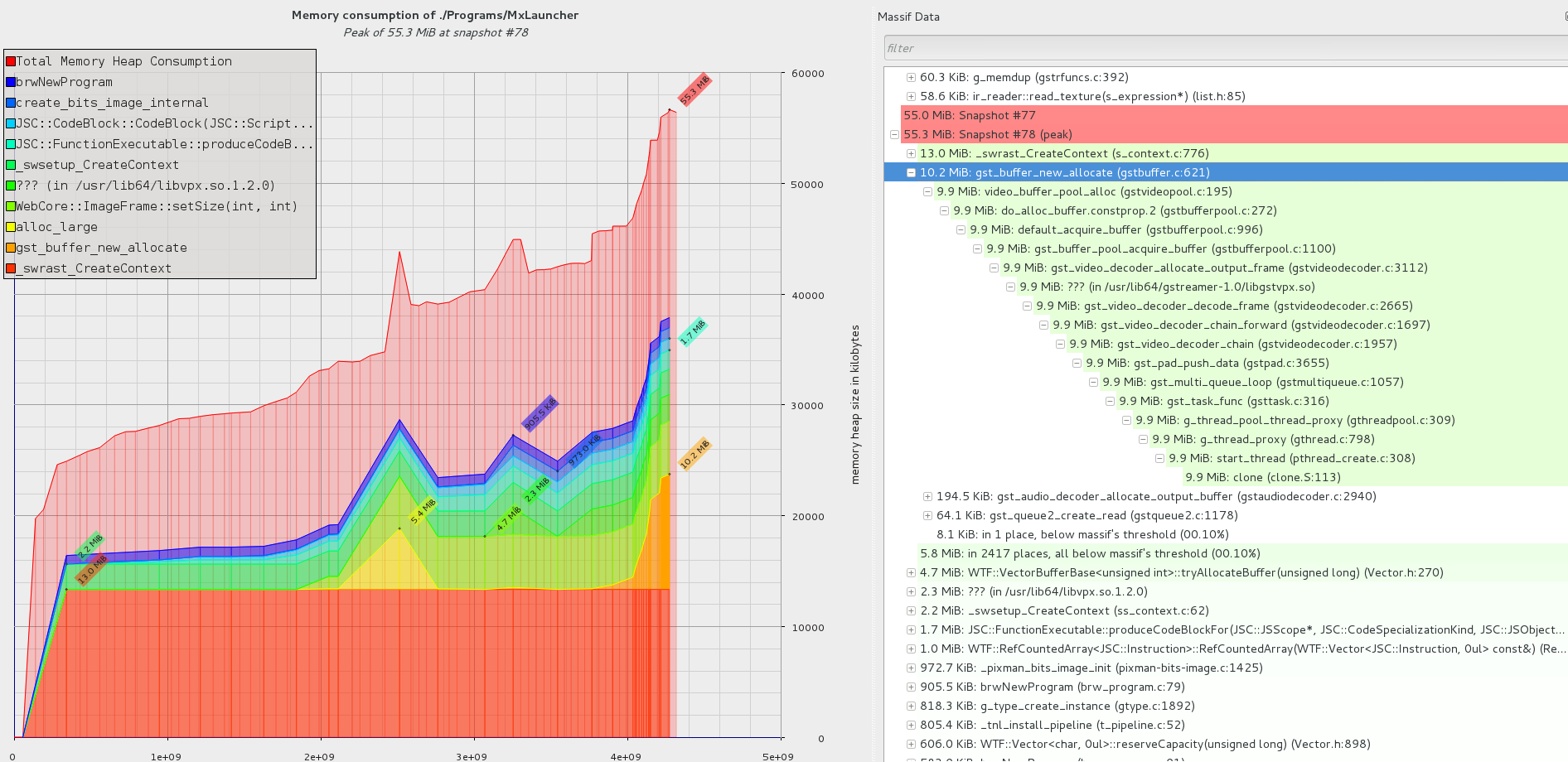The image size is (1568, 762).
Task: Expand WTF::VectorBufferBase 4.7 MiB node
Action: [x=911, y=572]
